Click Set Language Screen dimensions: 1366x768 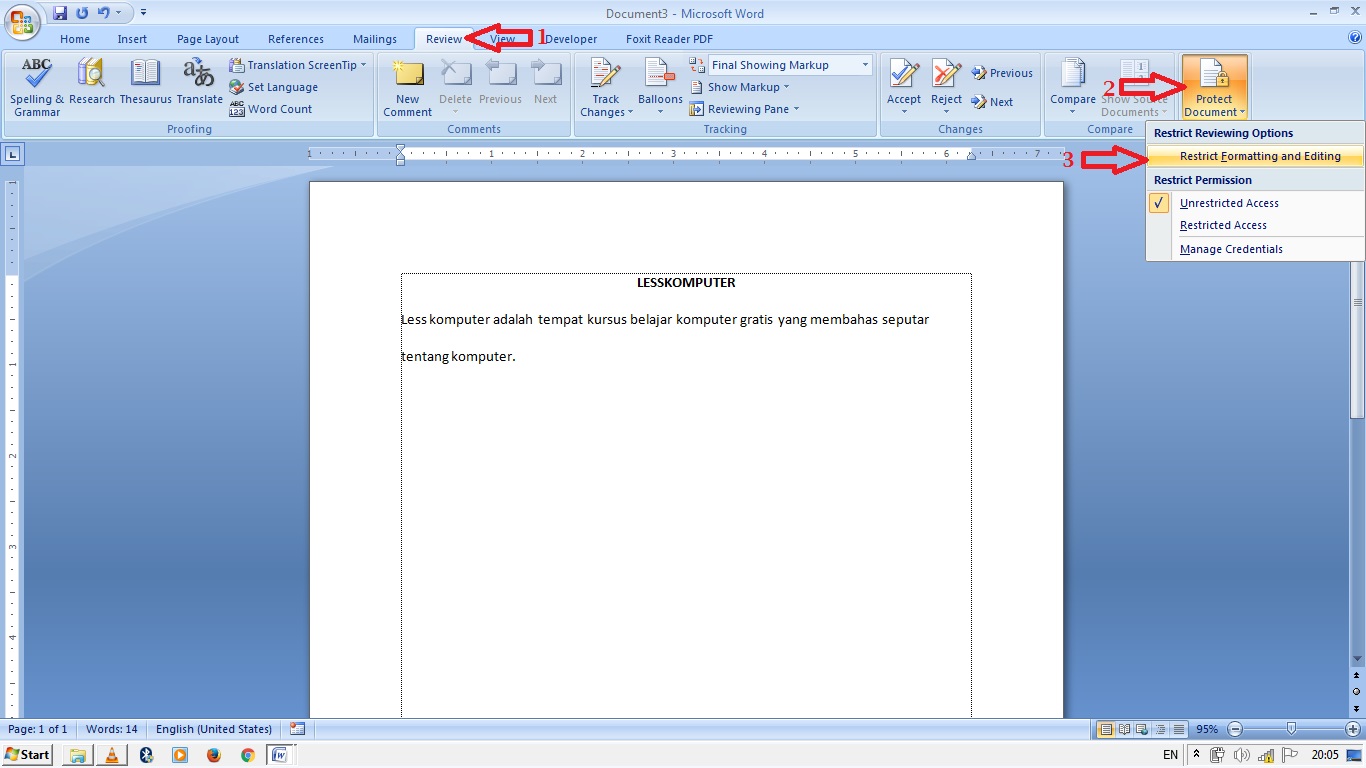pos(273,87)
